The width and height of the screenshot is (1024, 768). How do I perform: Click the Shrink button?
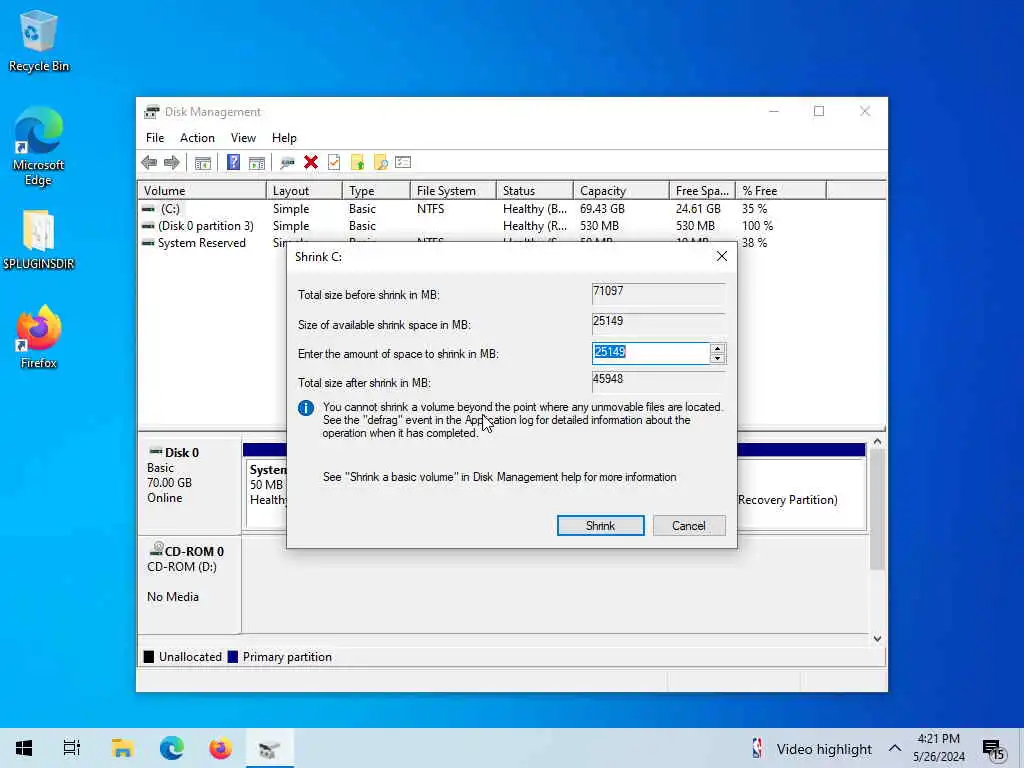(600, 526)
